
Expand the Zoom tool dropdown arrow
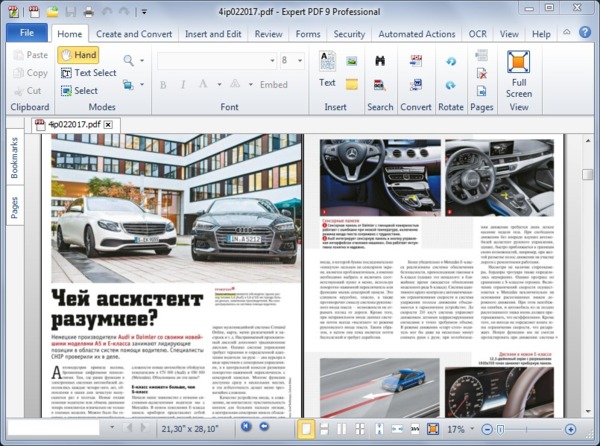click(142, 60)
